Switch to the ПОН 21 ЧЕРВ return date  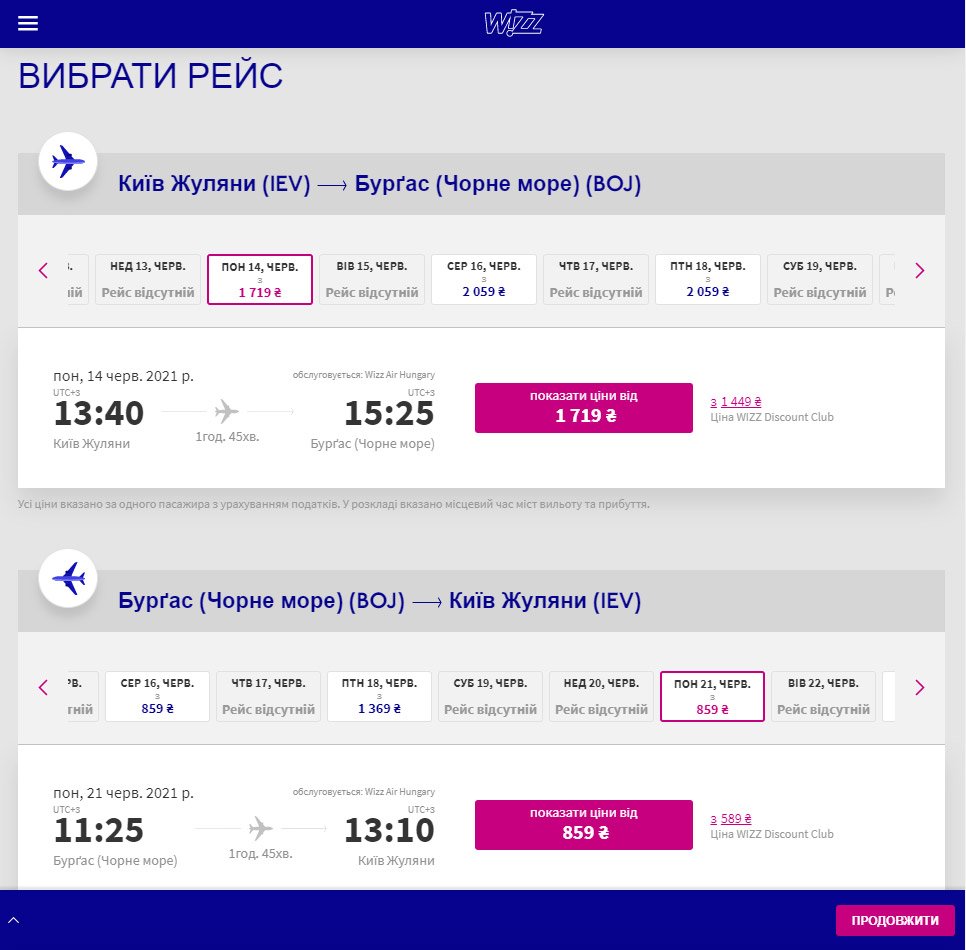point(712,696)
